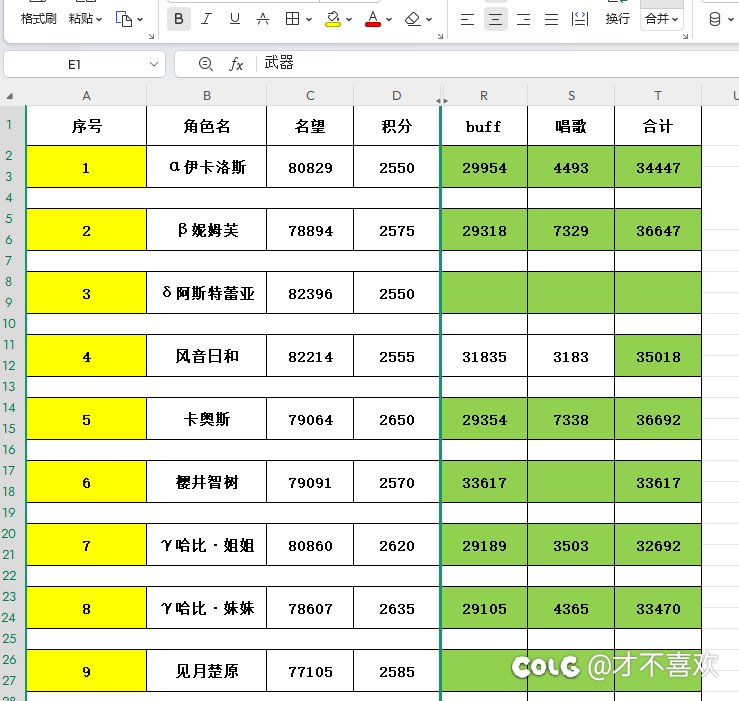
Task: Click the 换行 wrap text button
Action: tap(617, 19)
